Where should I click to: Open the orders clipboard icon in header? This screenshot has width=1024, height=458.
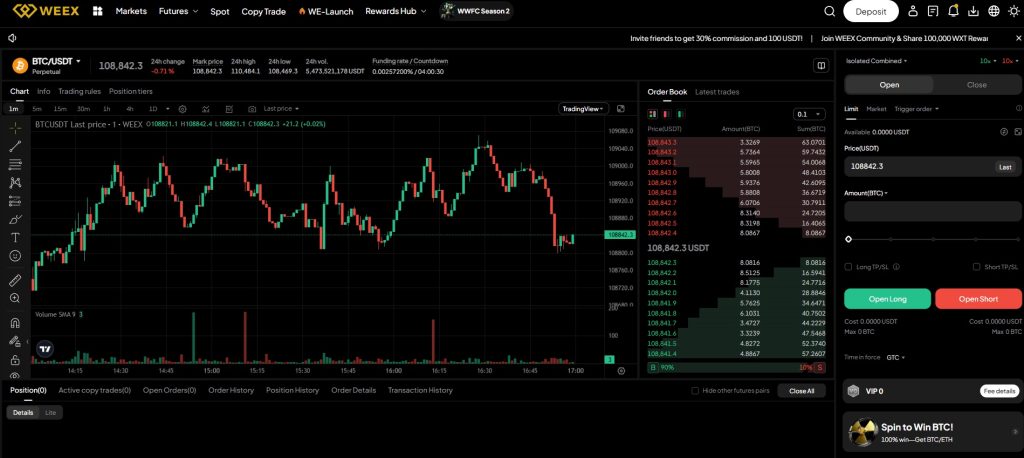(x=933, y=11)
